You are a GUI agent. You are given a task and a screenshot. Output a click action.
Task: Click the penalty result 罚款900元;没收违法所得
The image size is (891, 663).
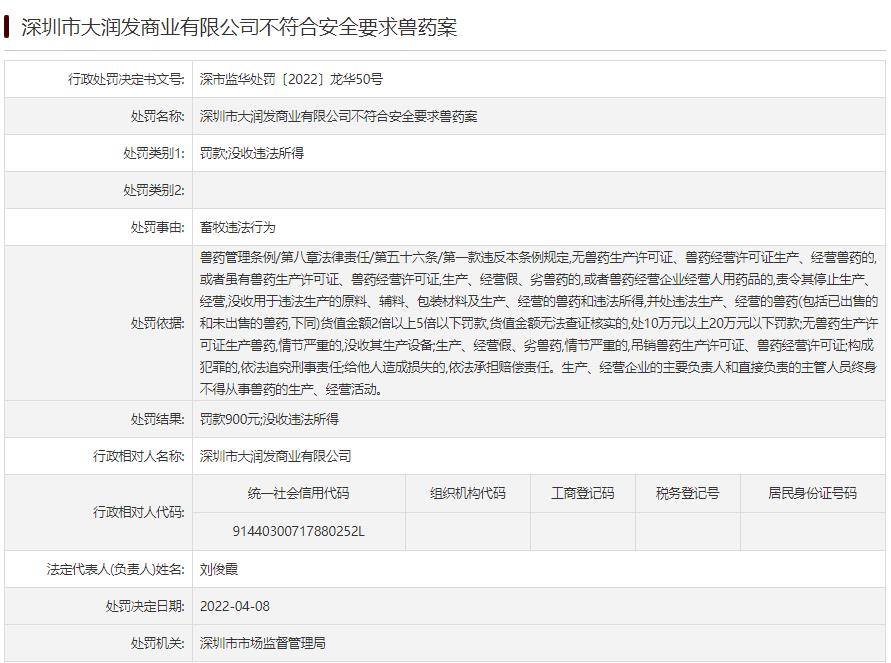point(269,419)
